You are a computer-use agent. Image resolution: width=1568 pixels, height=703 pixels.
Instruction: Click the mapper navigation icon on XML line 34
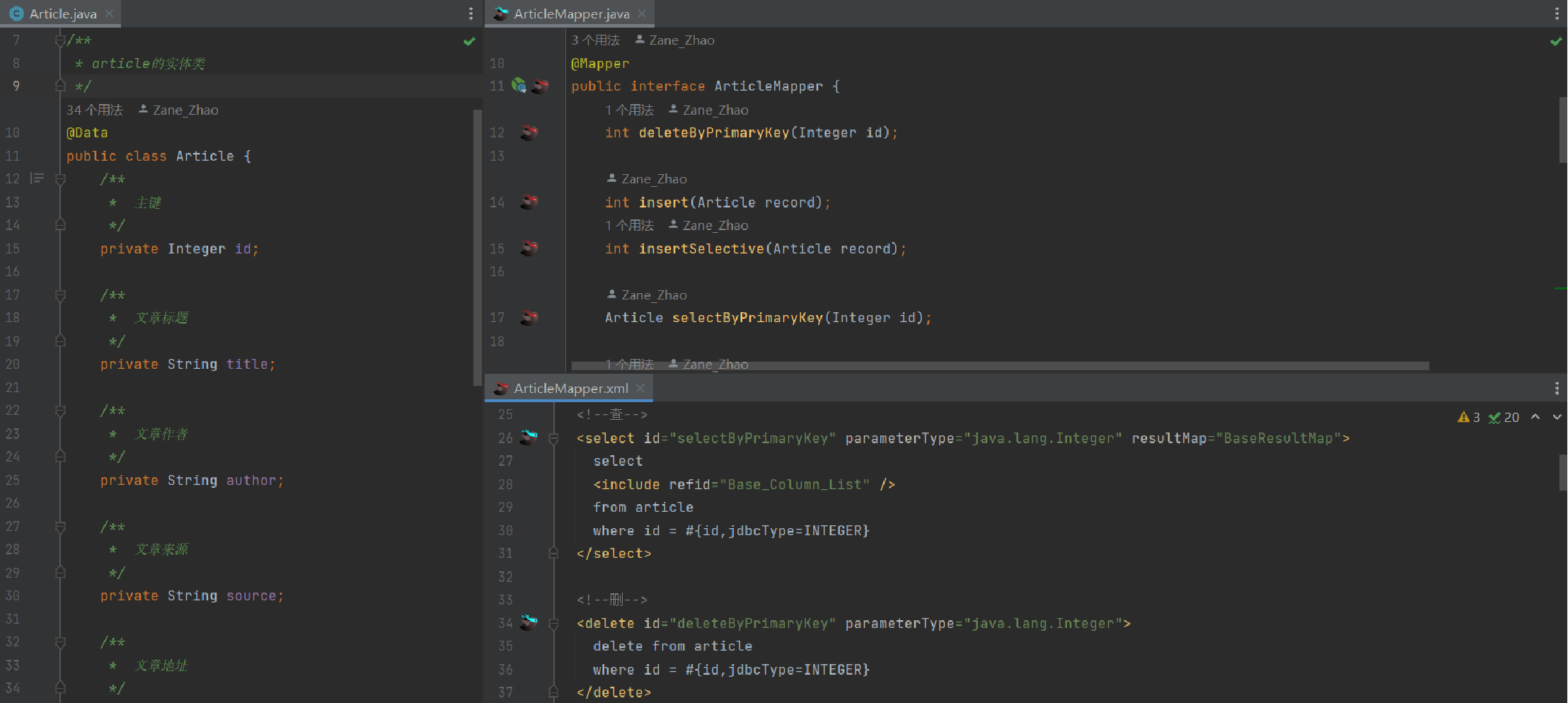[529, 622]
